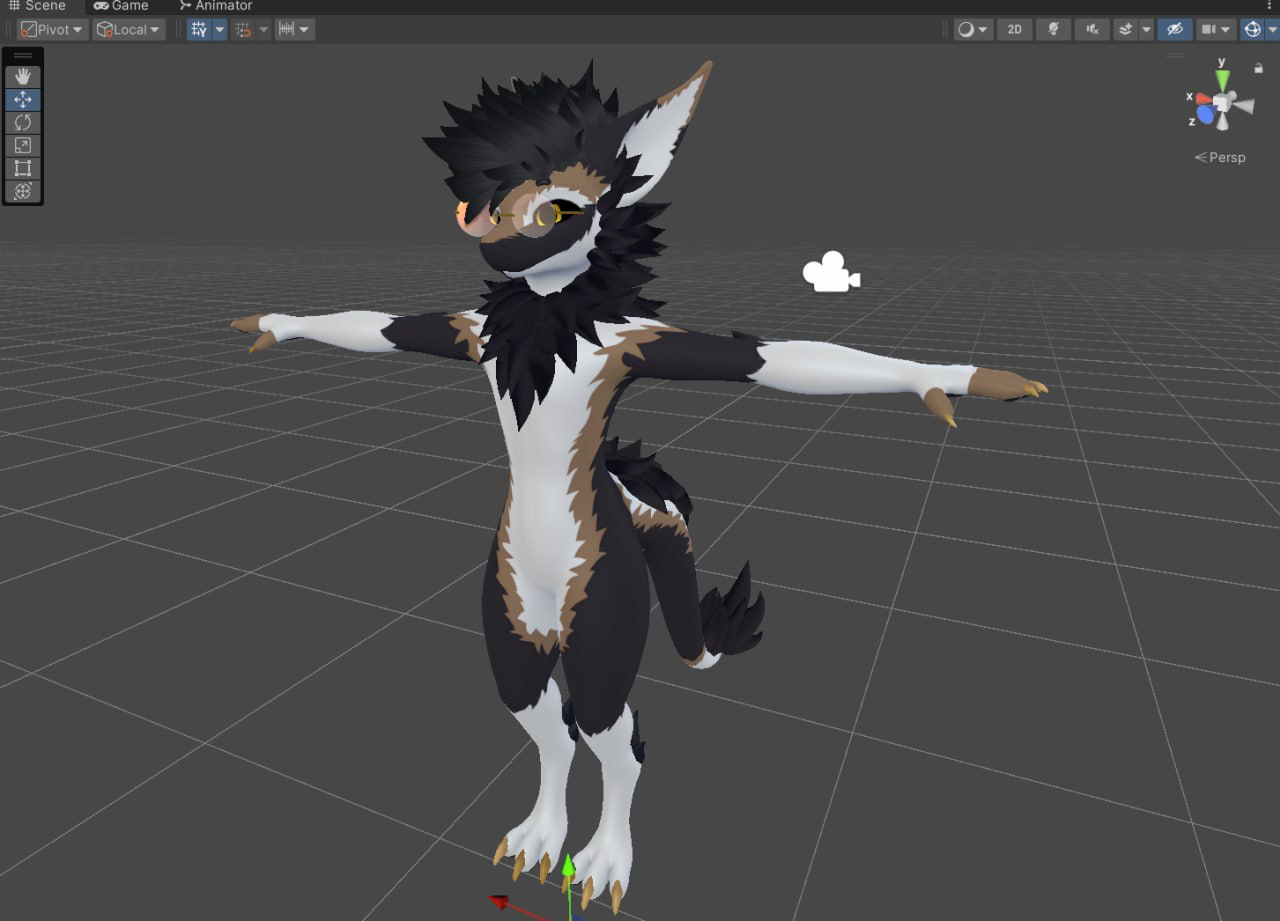The image size is (1280, 921).
Task: Select the Transform tool
Action: point(23,191)
